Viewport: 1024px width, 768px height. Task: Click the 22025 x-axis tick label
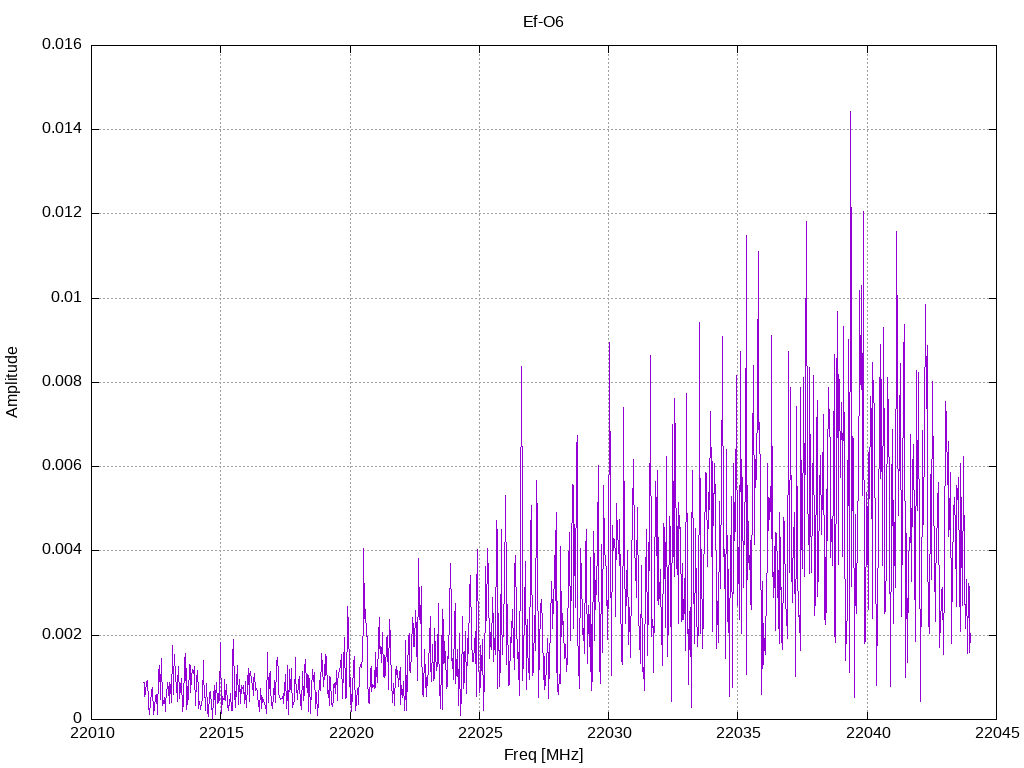click(479, 733)
